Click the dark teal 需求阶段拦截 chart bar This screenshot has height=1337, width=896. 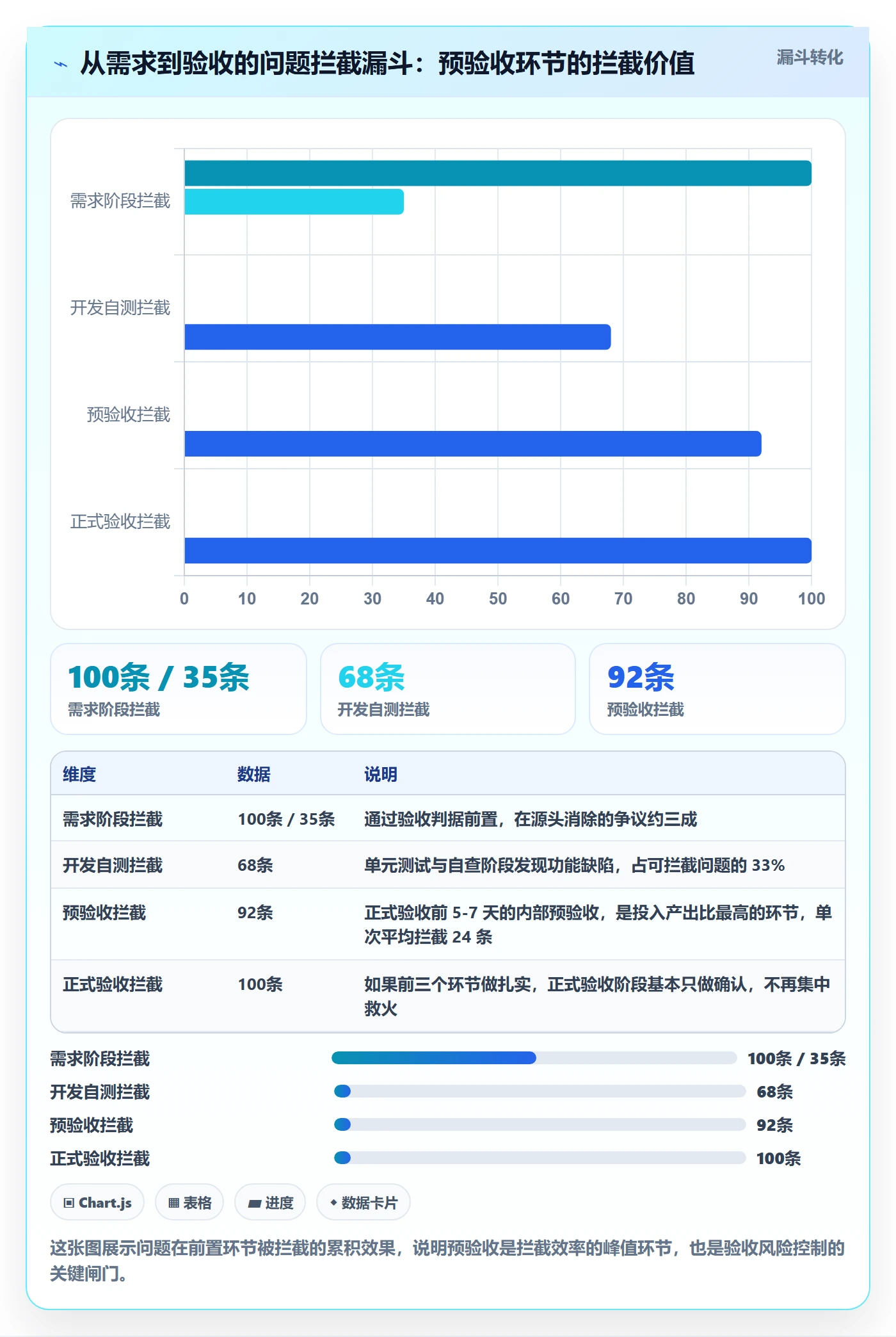point(498,173)
